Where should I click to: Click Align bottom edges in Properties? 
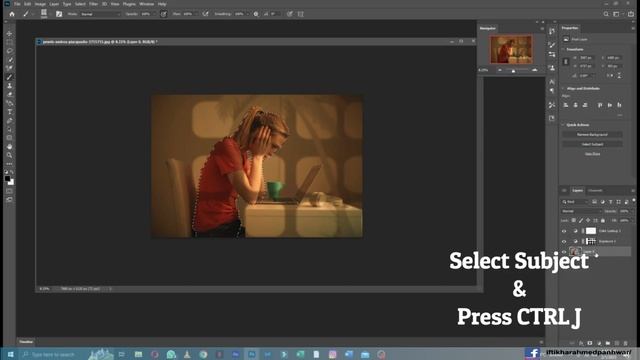(x=619, y=105)
